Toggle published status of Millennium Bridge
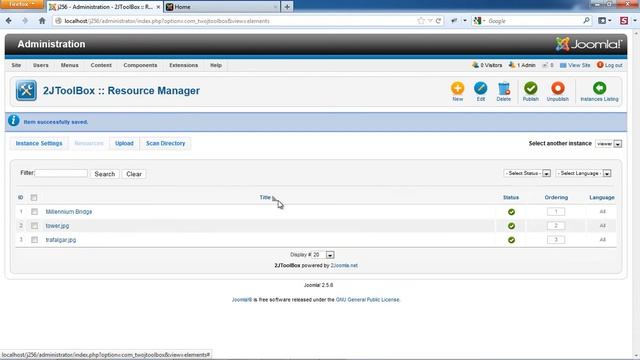Screen dimensions: 640x360 pos(511,212)
